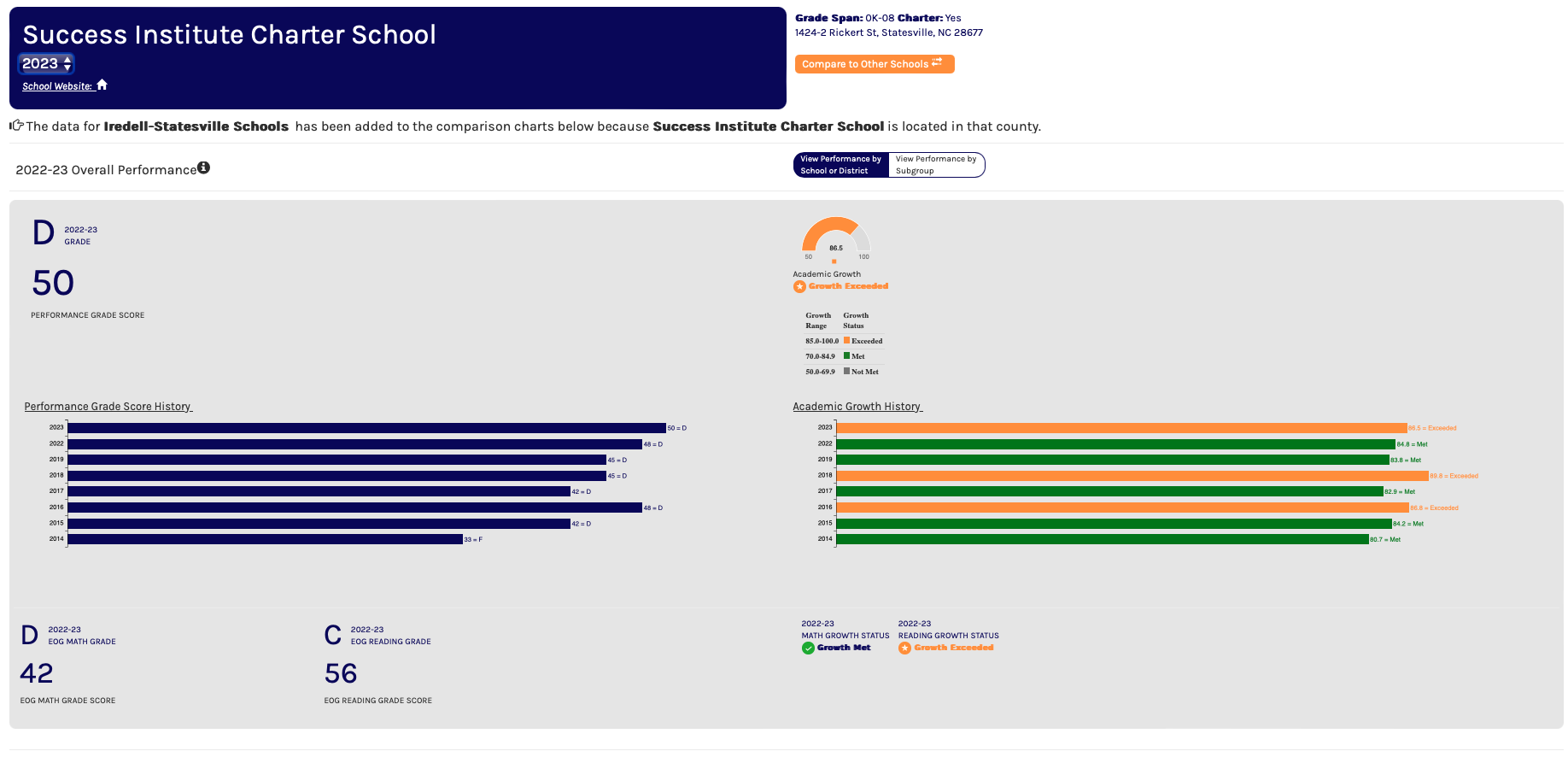Click the '50.0-69.9' growth range cell
1568x757 pixels.
[x=821, y=372]
